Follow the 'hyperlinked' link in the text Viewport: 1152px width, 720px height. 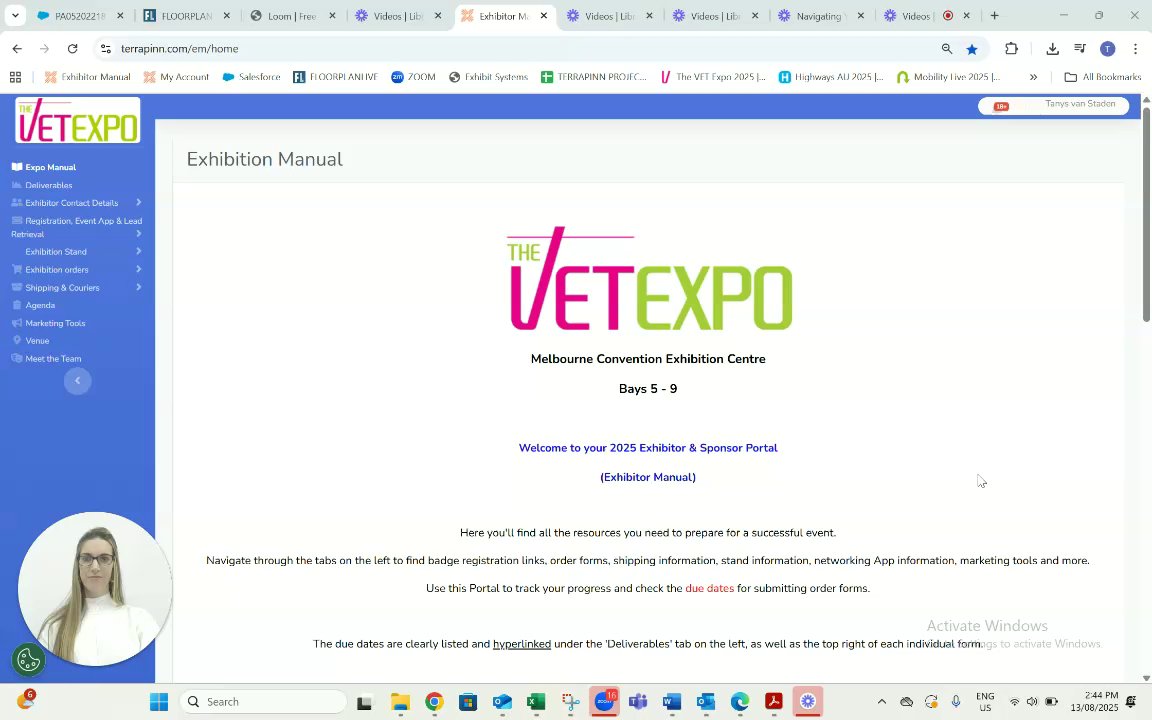coord(522,644)
